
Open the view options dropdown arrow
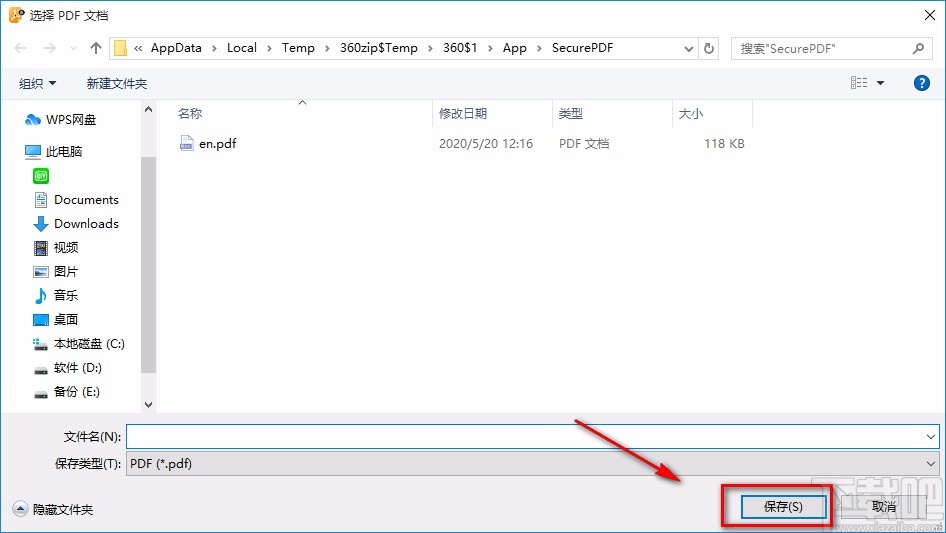pyautogui.click(x=880, y=83)
